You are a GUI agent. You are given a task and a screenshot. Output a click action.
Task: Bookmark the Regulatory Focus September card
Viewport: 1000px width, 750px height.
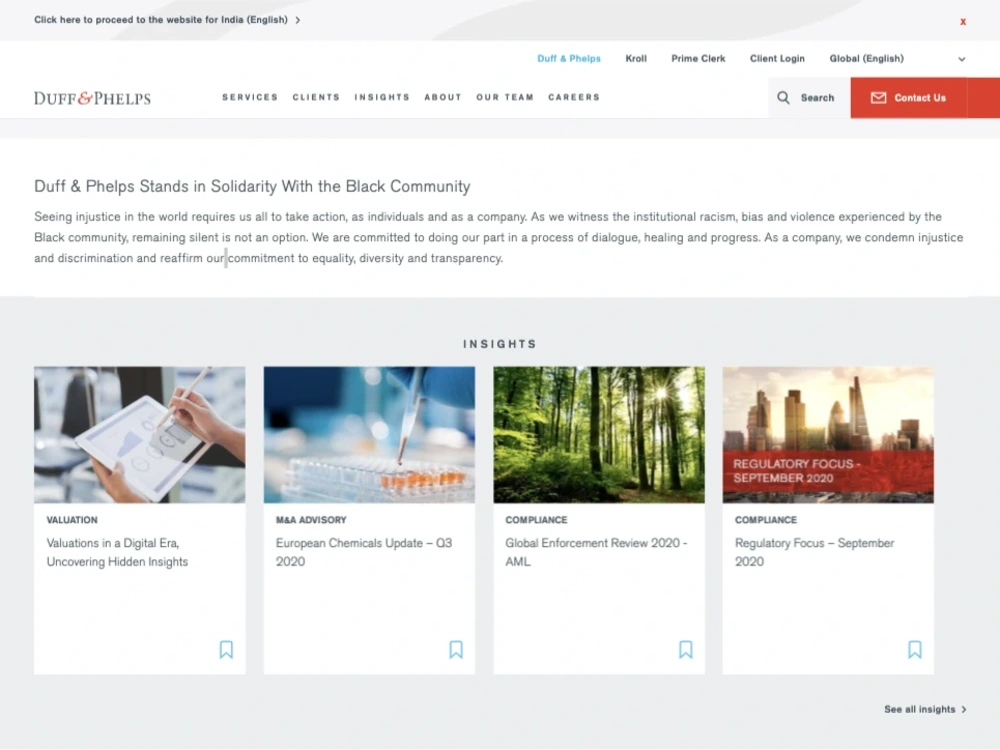click(915, 649)
